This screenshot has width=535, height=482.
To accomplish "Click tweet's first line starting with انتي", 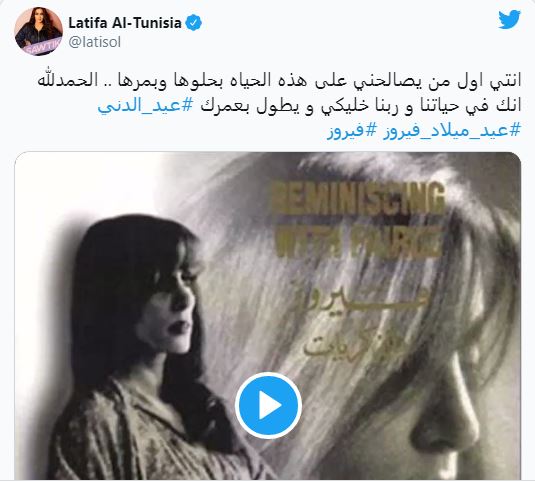I will coord(279,80).
